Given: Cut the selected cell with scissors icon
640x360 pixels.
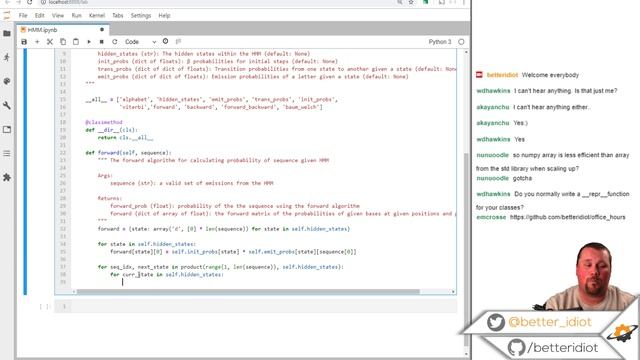Looking at the screenshot, I should coord(50,42).
